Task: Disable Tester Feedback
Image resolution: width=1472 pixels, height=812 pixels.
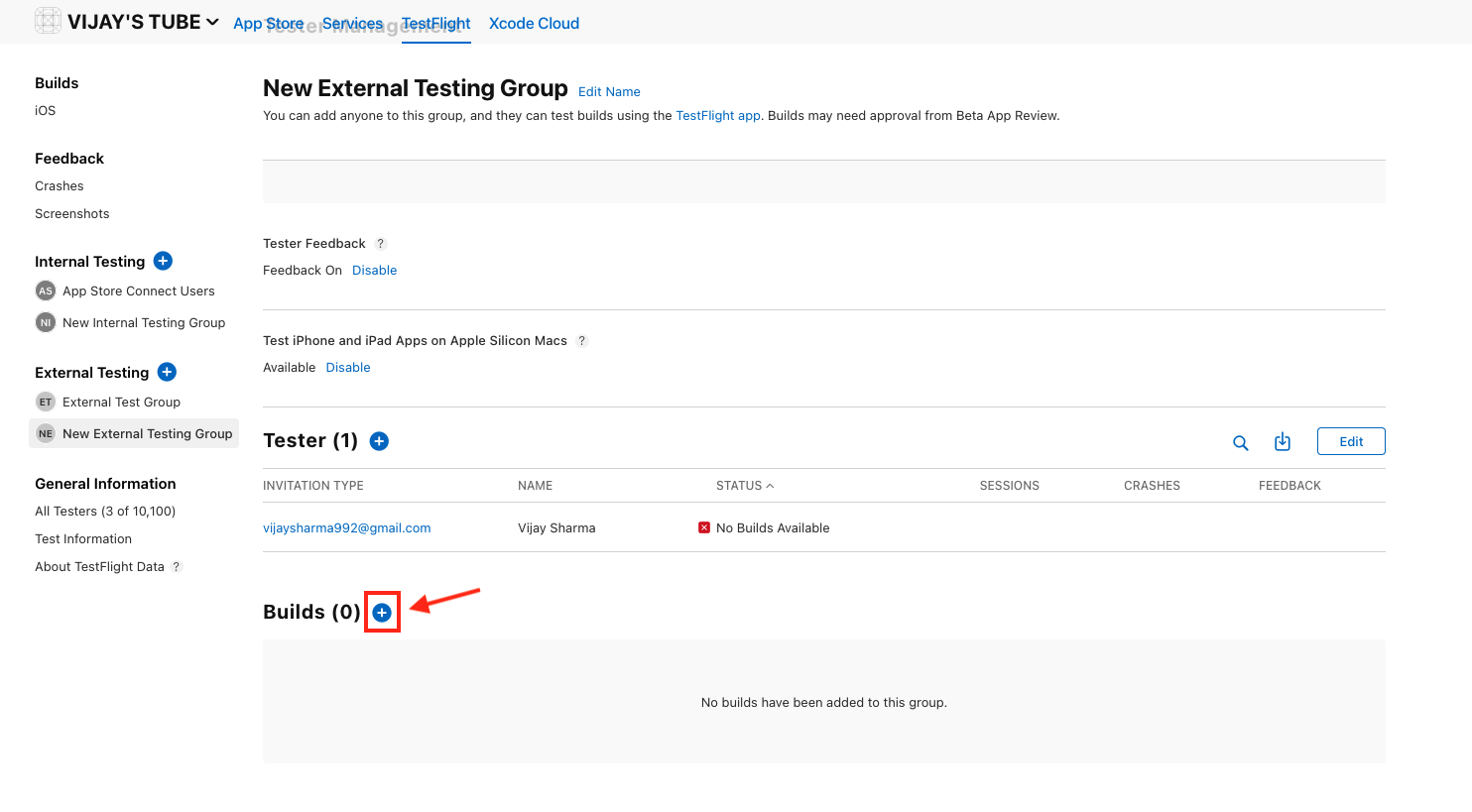Action: [x=374, y=270]
